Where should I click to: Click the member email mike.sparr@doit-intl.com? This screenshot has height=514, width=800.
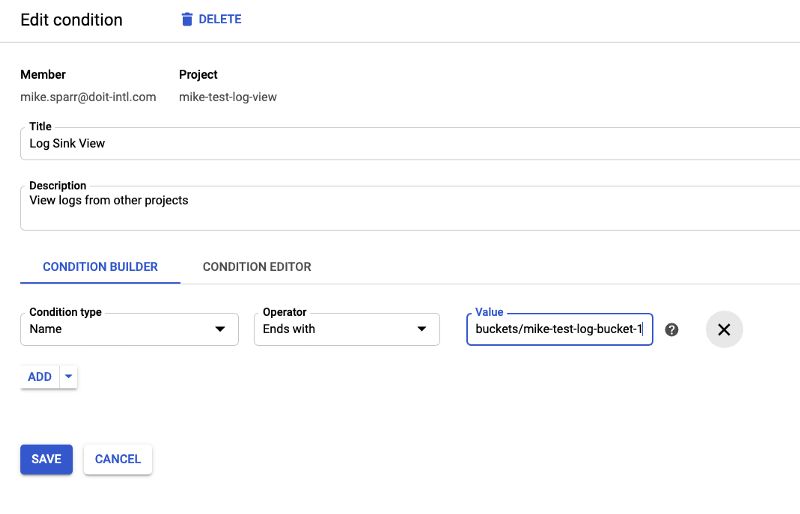click(88, 97)
